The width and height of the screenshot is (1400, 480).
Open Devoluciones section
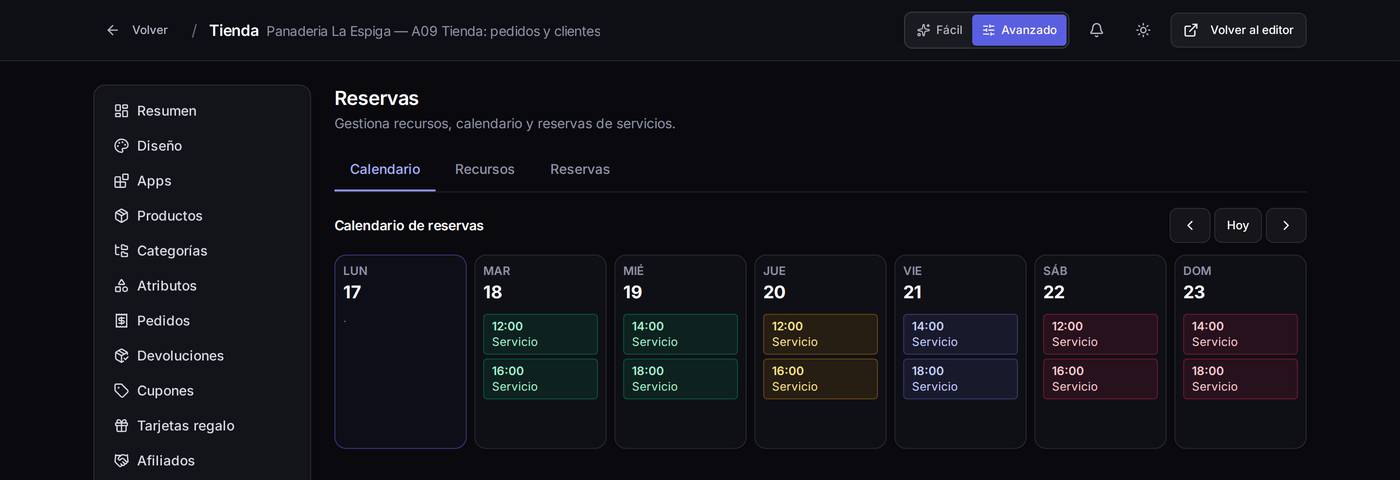point(202,356)
